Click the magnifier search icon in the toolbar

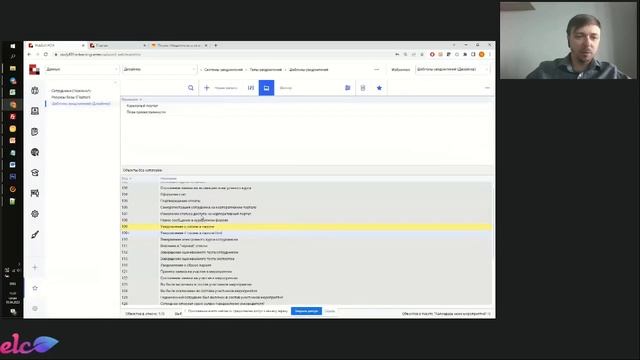pyautogui.click(x=191, y=88)
